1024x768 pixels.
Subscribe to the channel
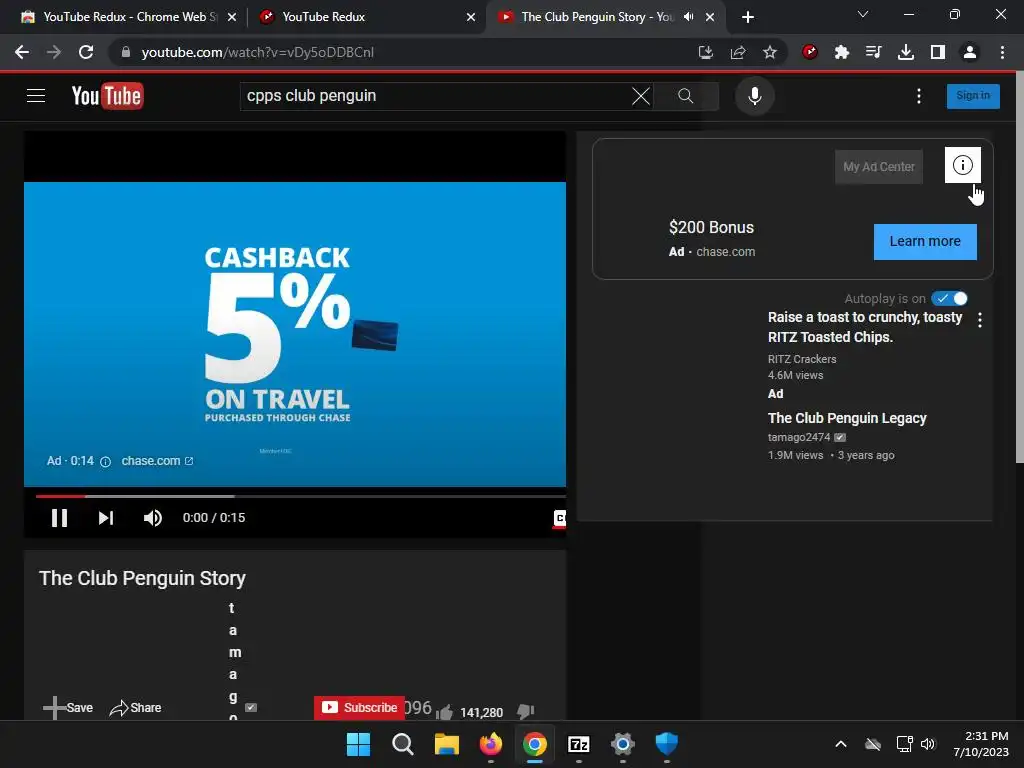(359, 707)
